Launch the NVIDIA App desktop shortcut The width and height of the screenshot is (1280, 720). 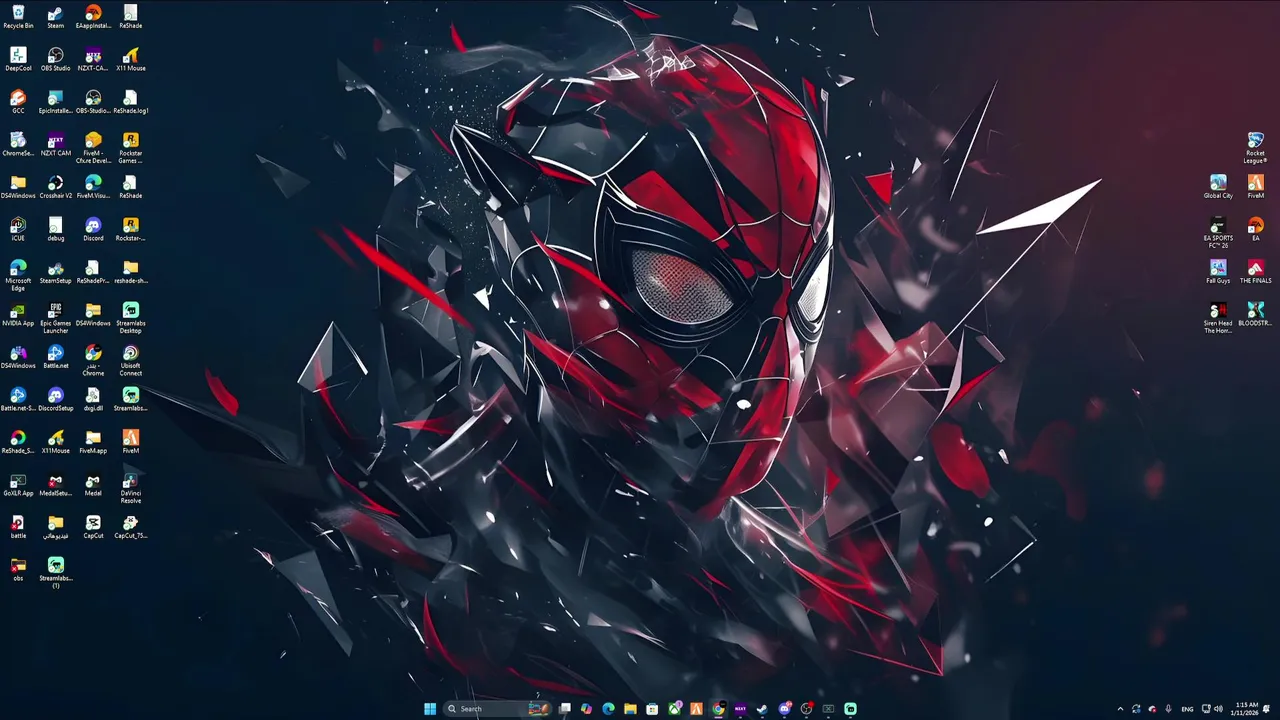18,315
